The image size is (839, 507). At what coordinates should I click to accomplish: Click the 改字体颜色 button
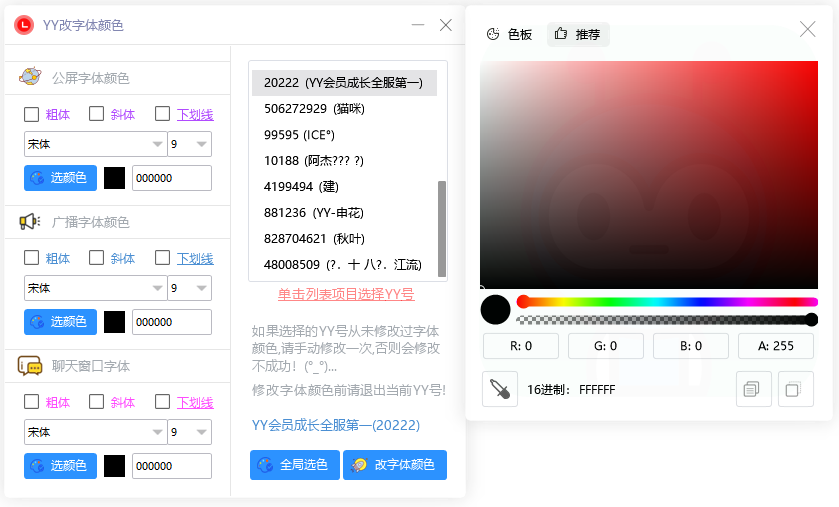pos(395,464)
